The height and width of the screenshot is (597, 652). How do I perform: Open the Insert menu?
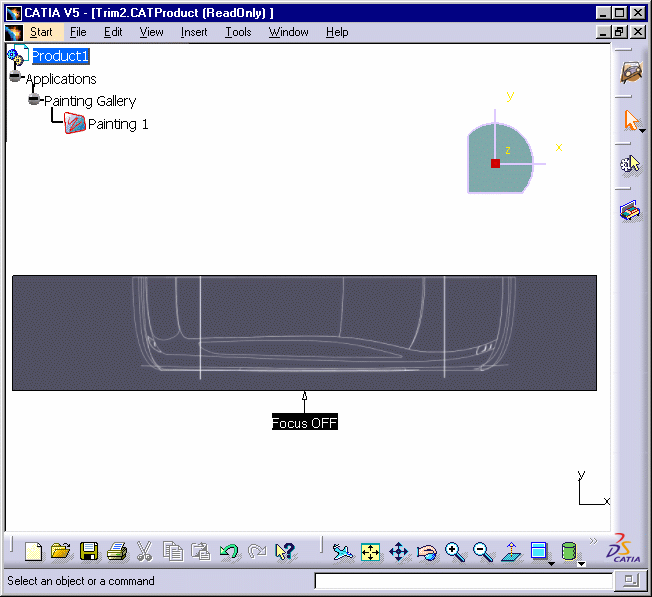click(x=194, y=32)
